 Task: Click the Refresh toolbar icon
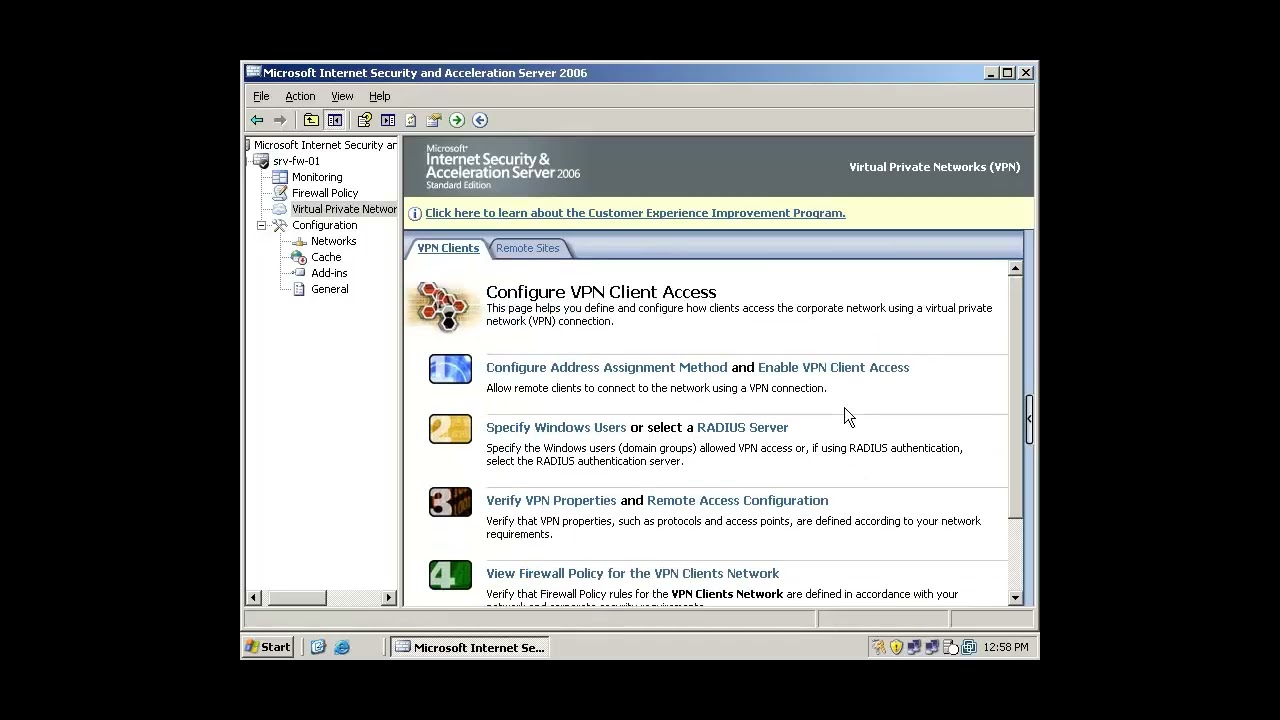[410, 120]
